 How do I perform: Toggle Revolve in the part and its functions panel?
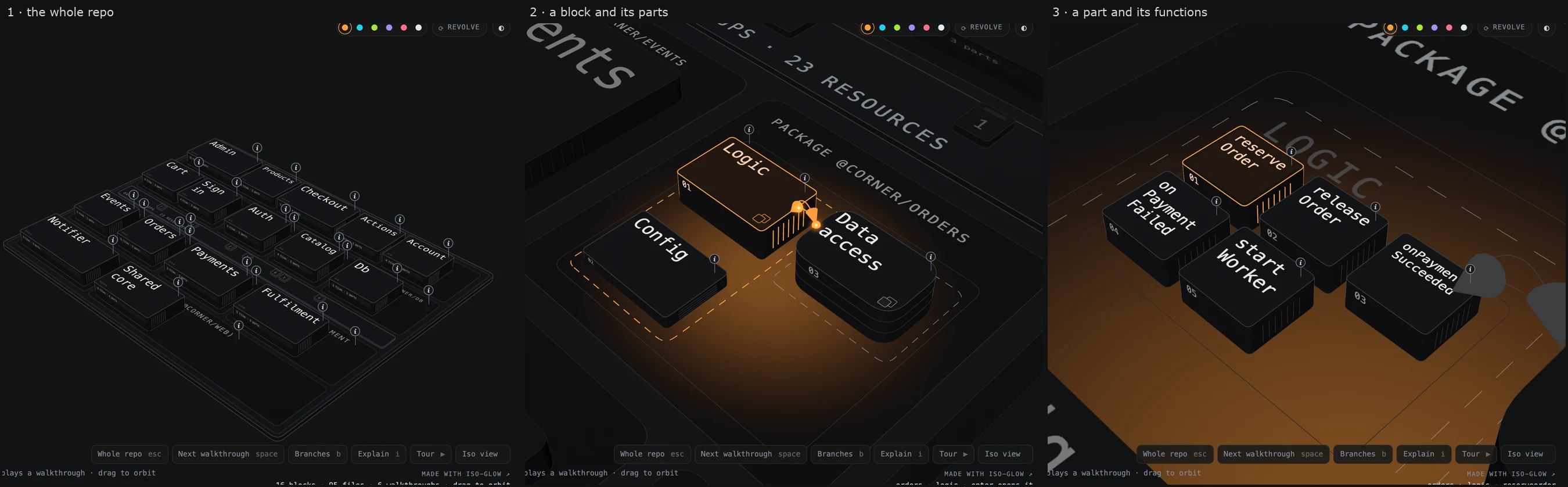pos(1505,27)
